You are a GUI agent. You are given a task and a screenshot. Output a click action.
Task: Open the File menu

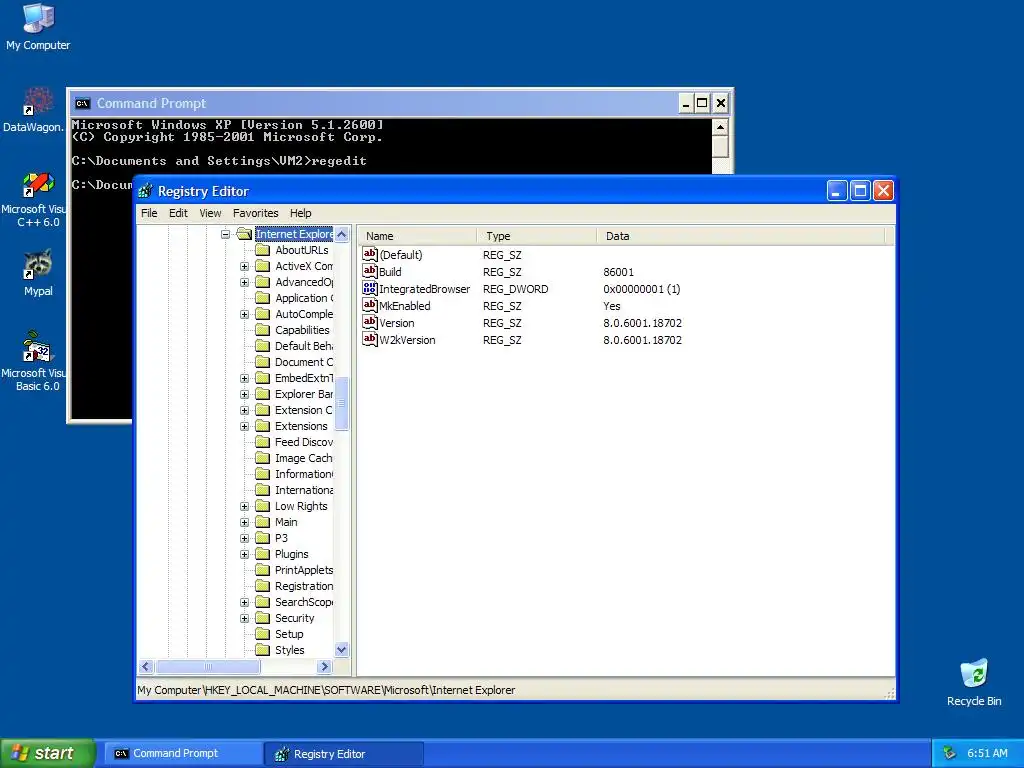(149, 213)
